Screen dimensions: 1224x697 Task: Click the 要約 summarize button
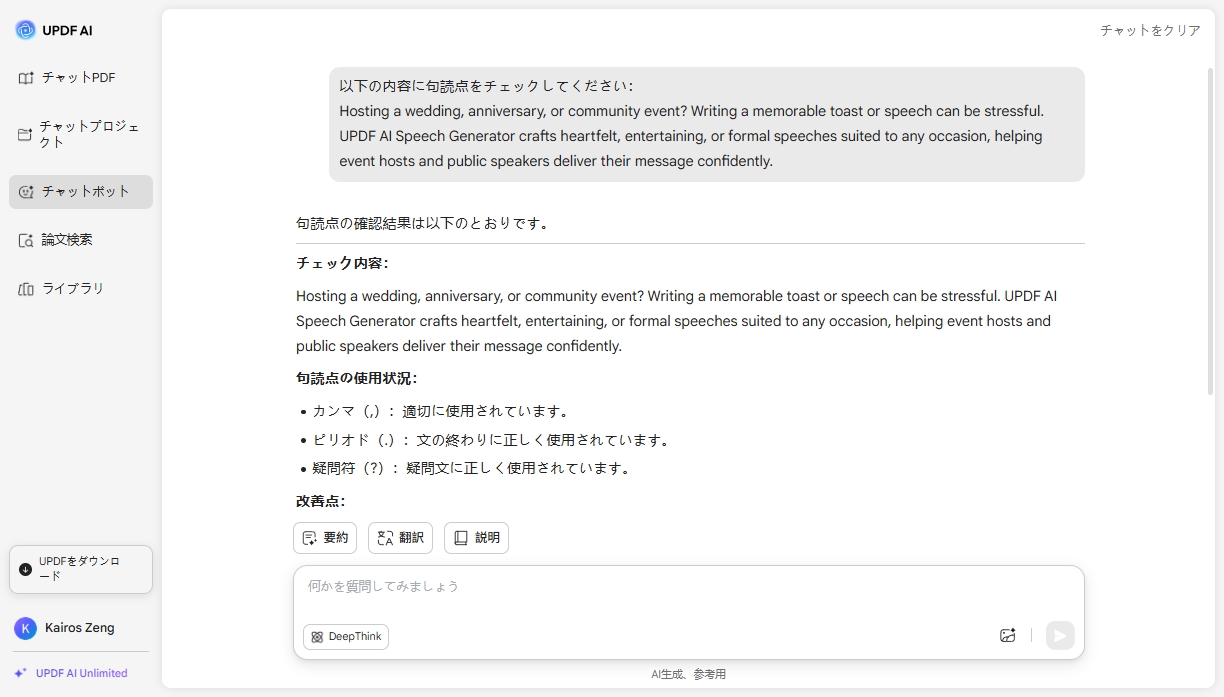325,538
